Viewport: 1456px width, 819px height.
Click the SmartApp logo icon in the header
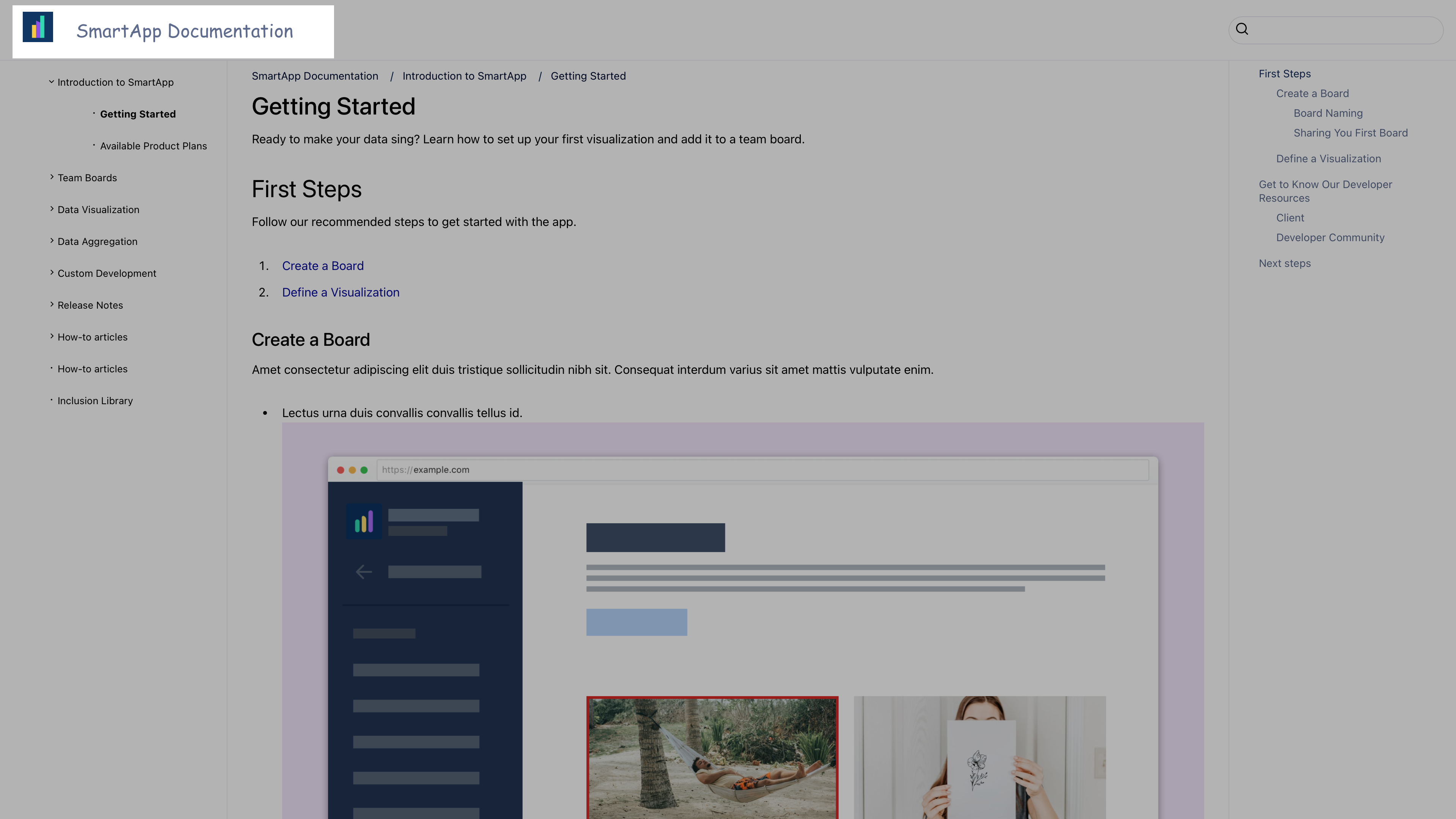tap(37, 27)
